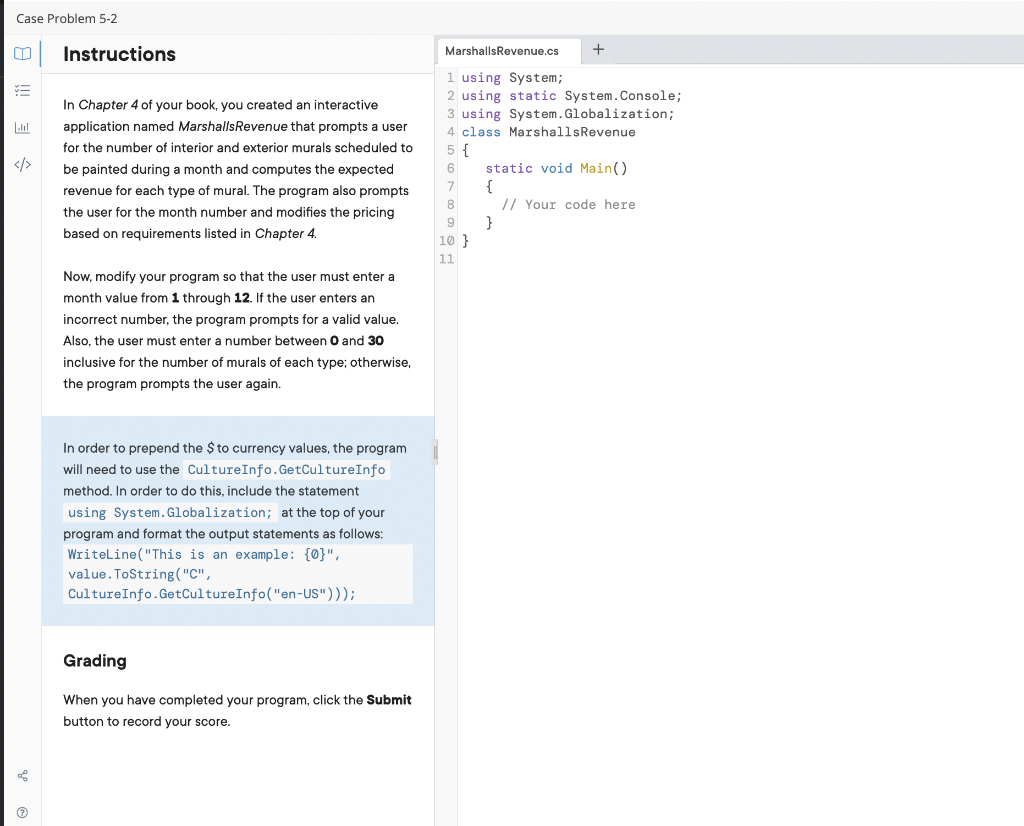Click the 'using static System.Console;' line
Image resolution: width=1024 pixels, height=826 pixels.
571,95
